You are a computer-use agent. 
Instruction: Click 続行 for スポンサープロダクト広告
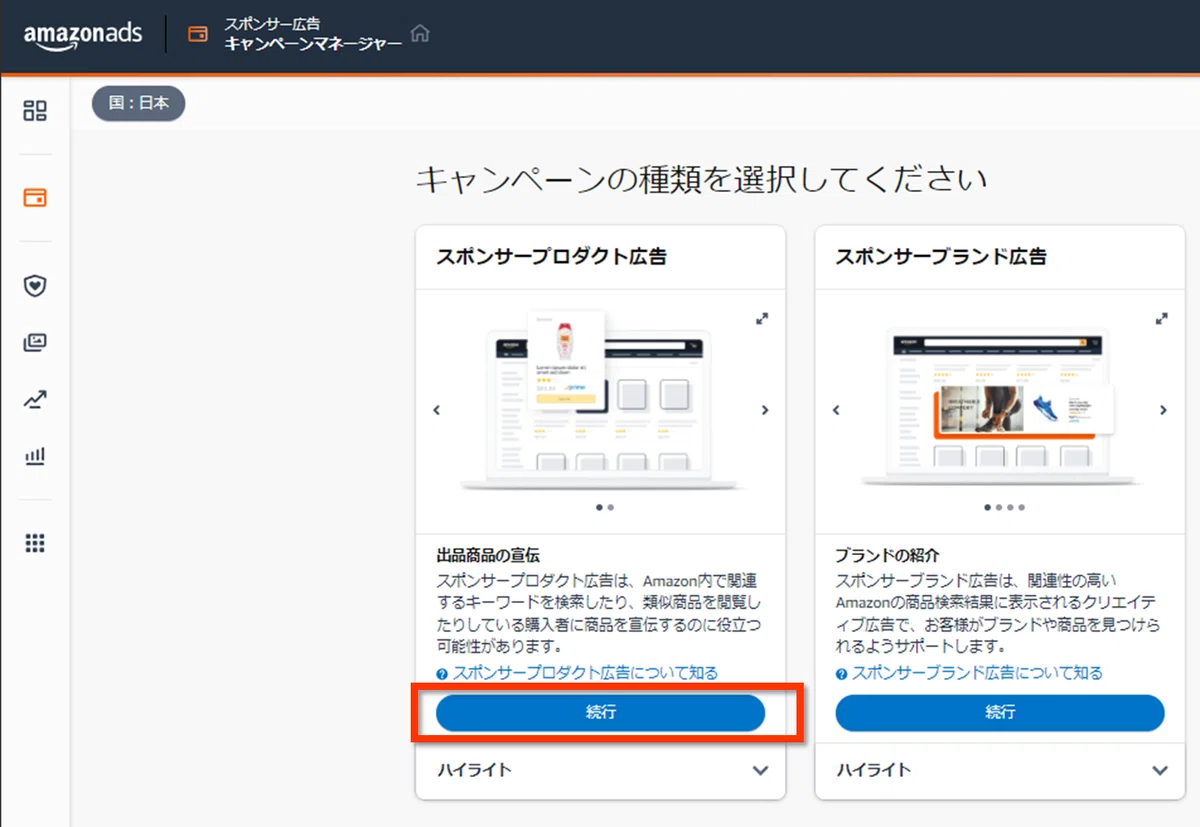click(x=600, y=713)
